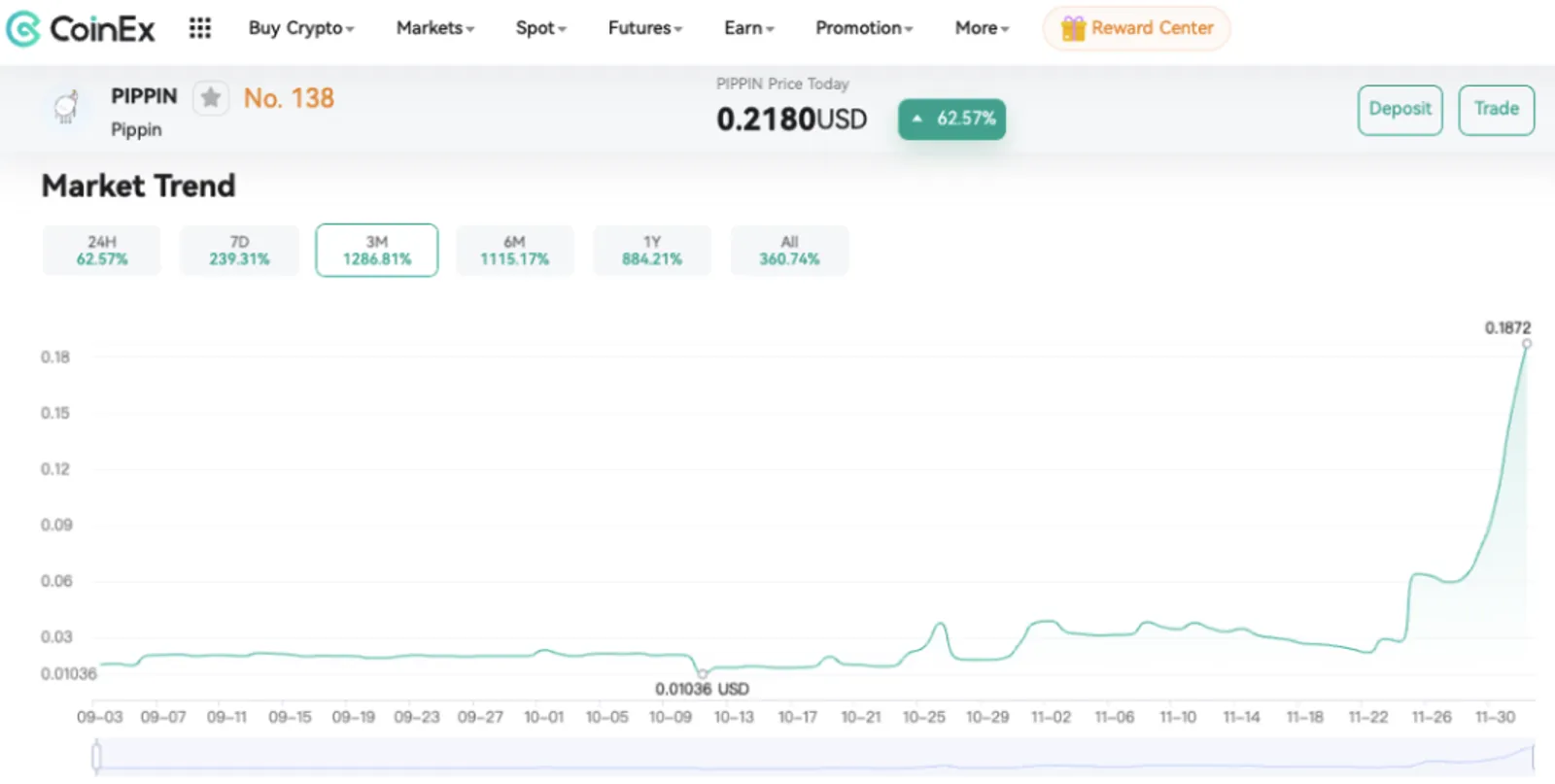The width and height of the screenshot is (1555, 784).
Task: Add PIPPIN to favorites with the star
Action: pos(211,98)
